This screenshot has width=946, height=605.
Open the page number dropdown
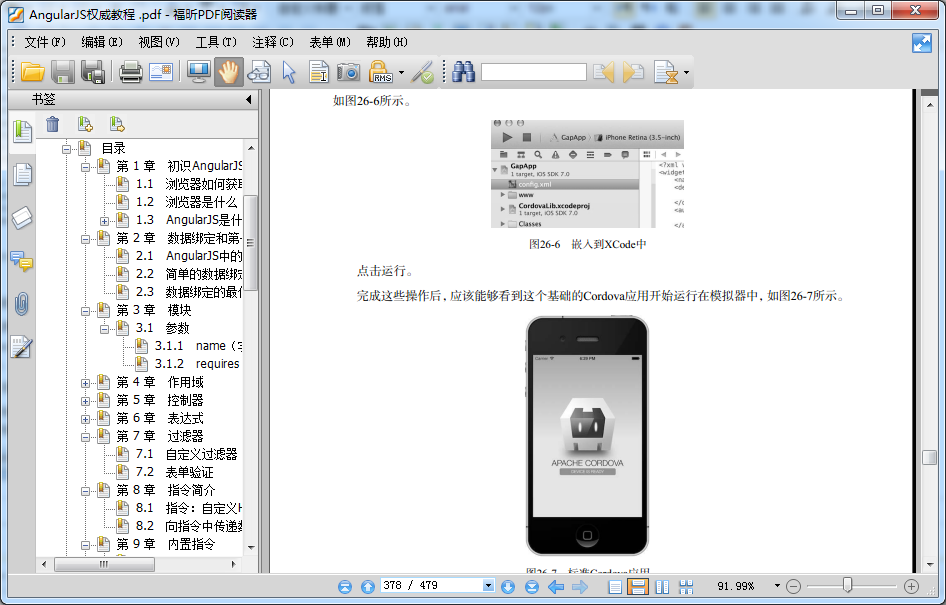(488, 586)
